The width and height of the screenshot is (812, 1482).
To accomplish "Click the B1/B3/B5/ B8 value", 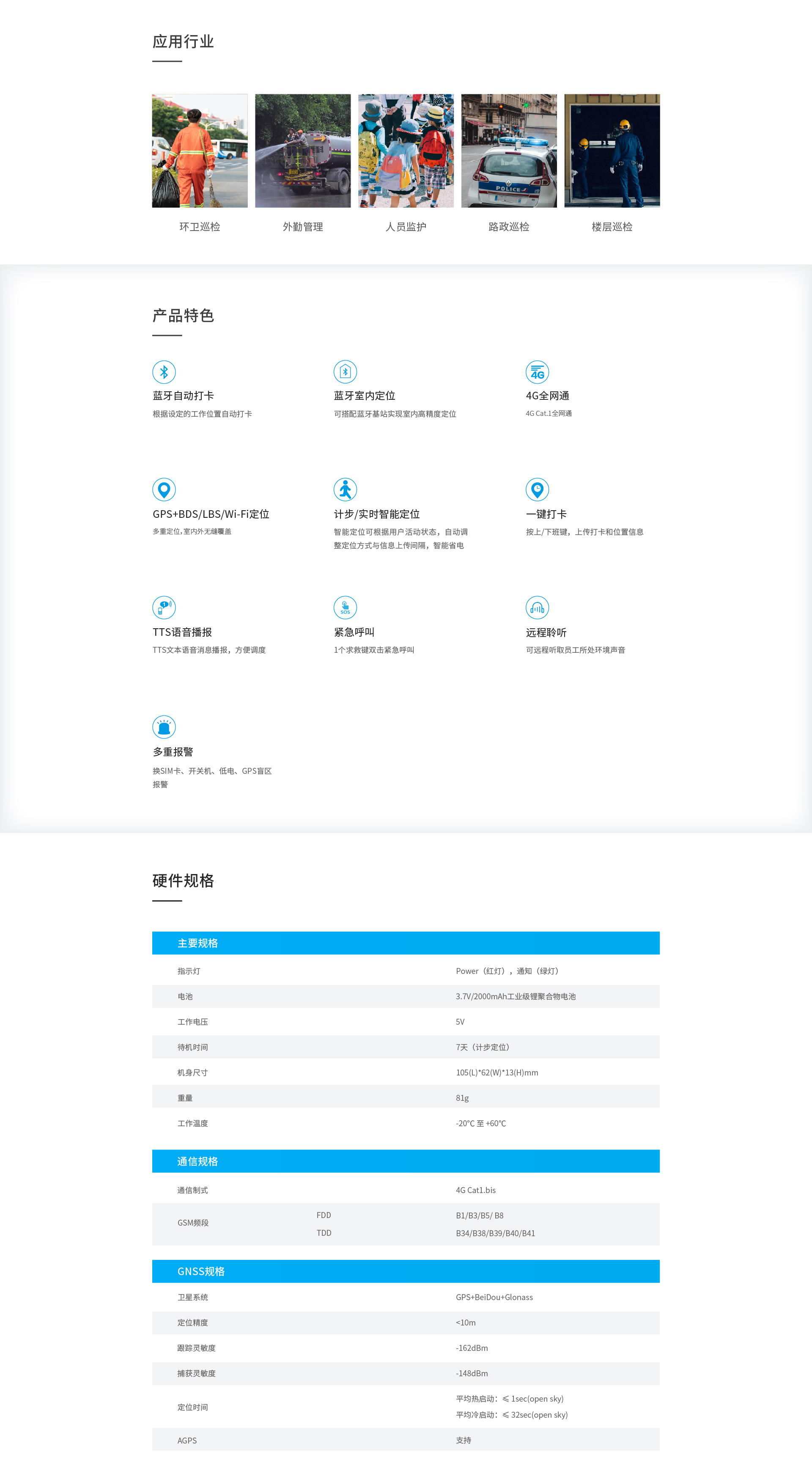I will tap(480, 1215).
